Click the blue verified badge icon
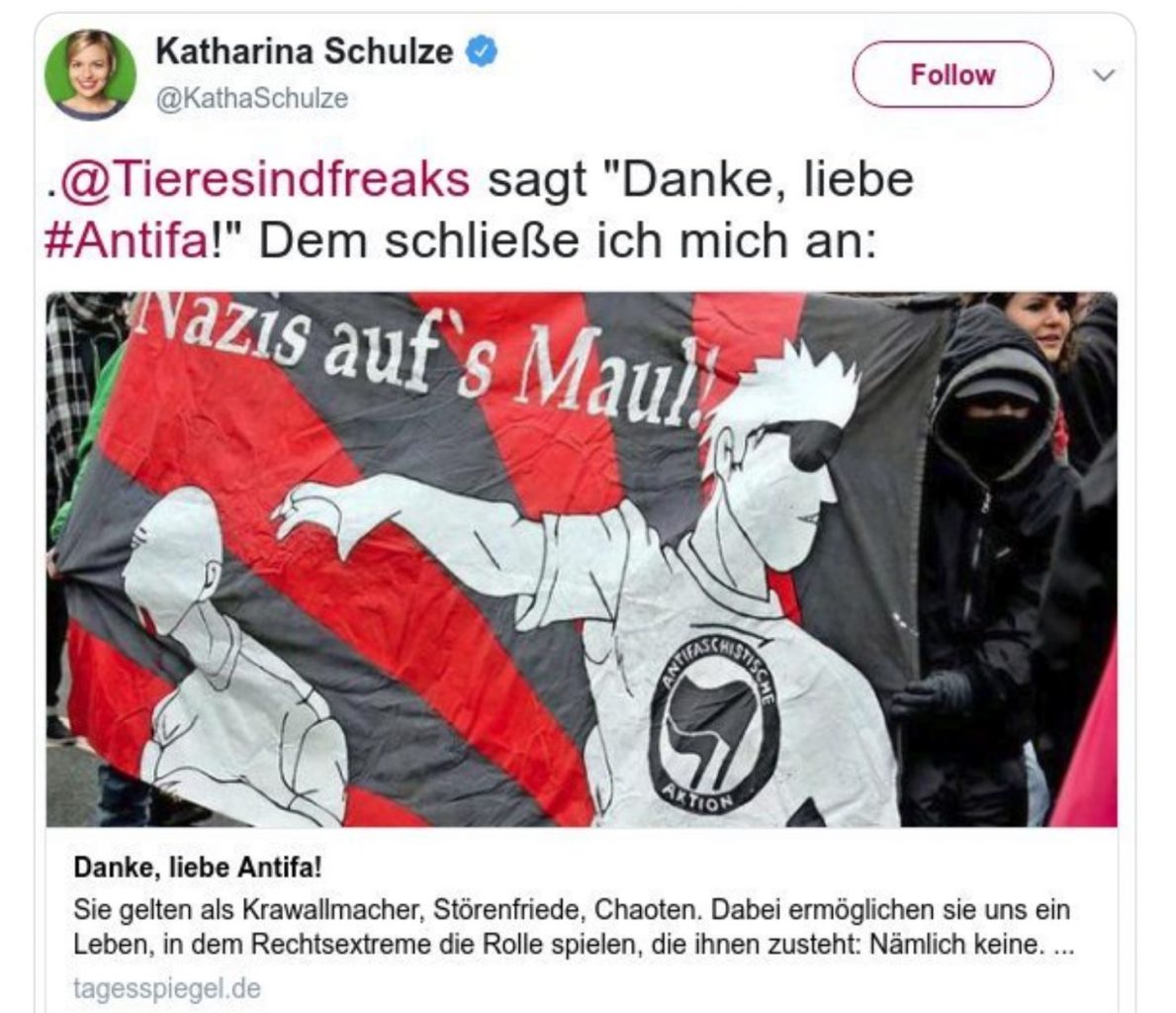Image resolution: width=1176 pixels, height=1013 pixels. click(482, 51)
